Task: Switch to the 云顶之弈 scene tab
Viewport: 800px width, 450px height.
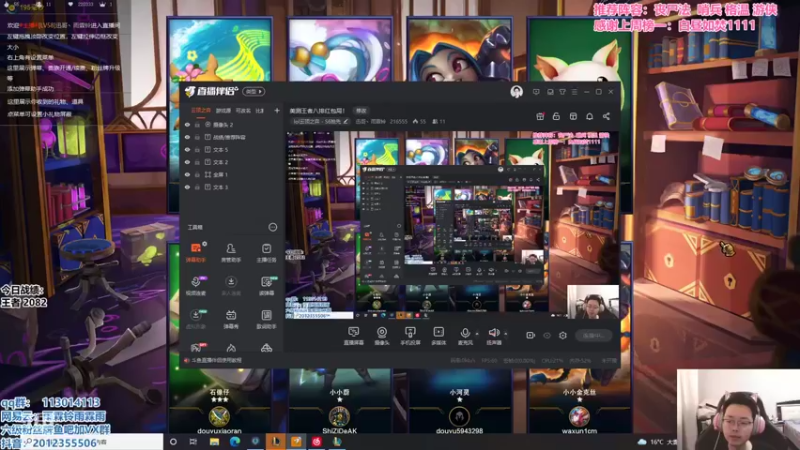Action: click(x=201, y=110)
